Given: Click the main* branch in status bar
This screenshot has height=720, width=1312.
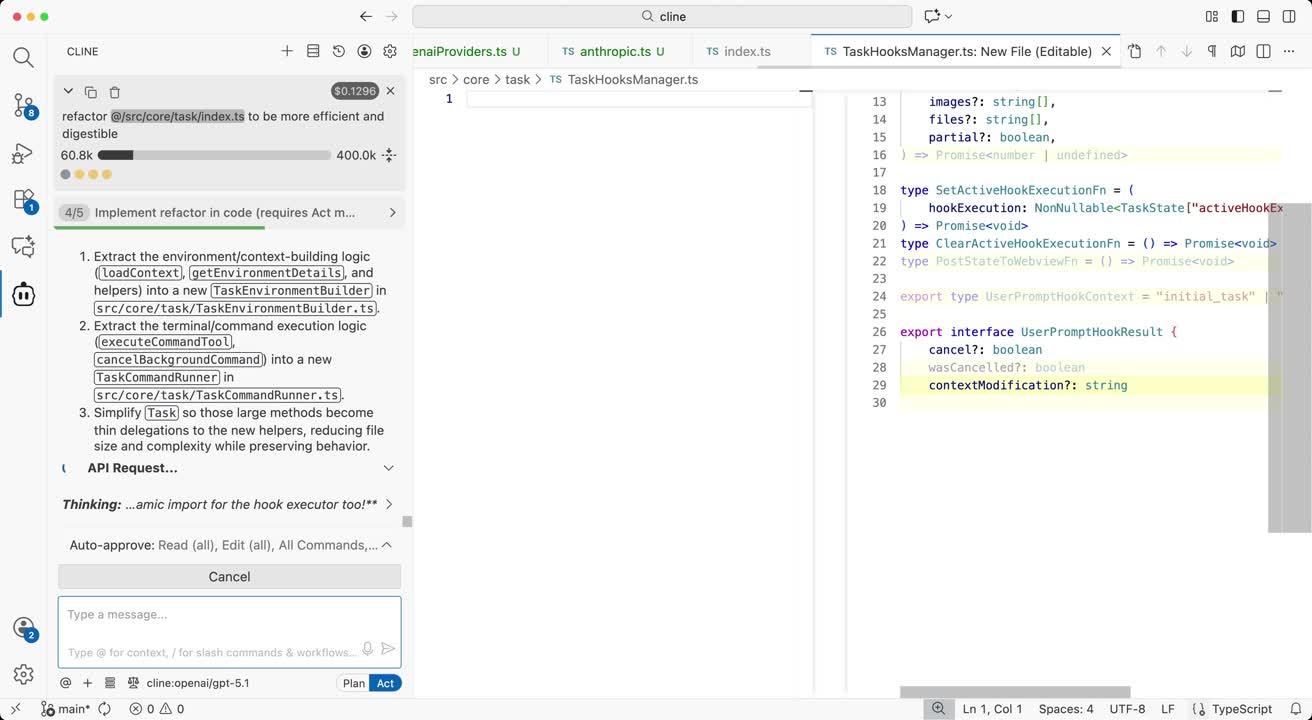Looking at the screenshot, I should pos(65,709).
